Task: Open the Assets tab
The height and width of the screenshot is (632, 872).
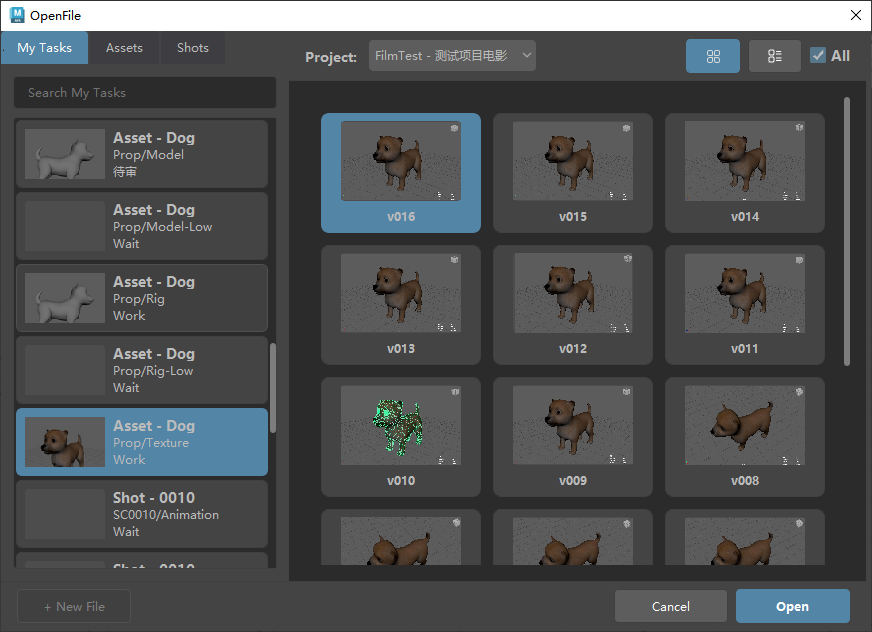Action: pyautogui.click(x=125, y=48)
